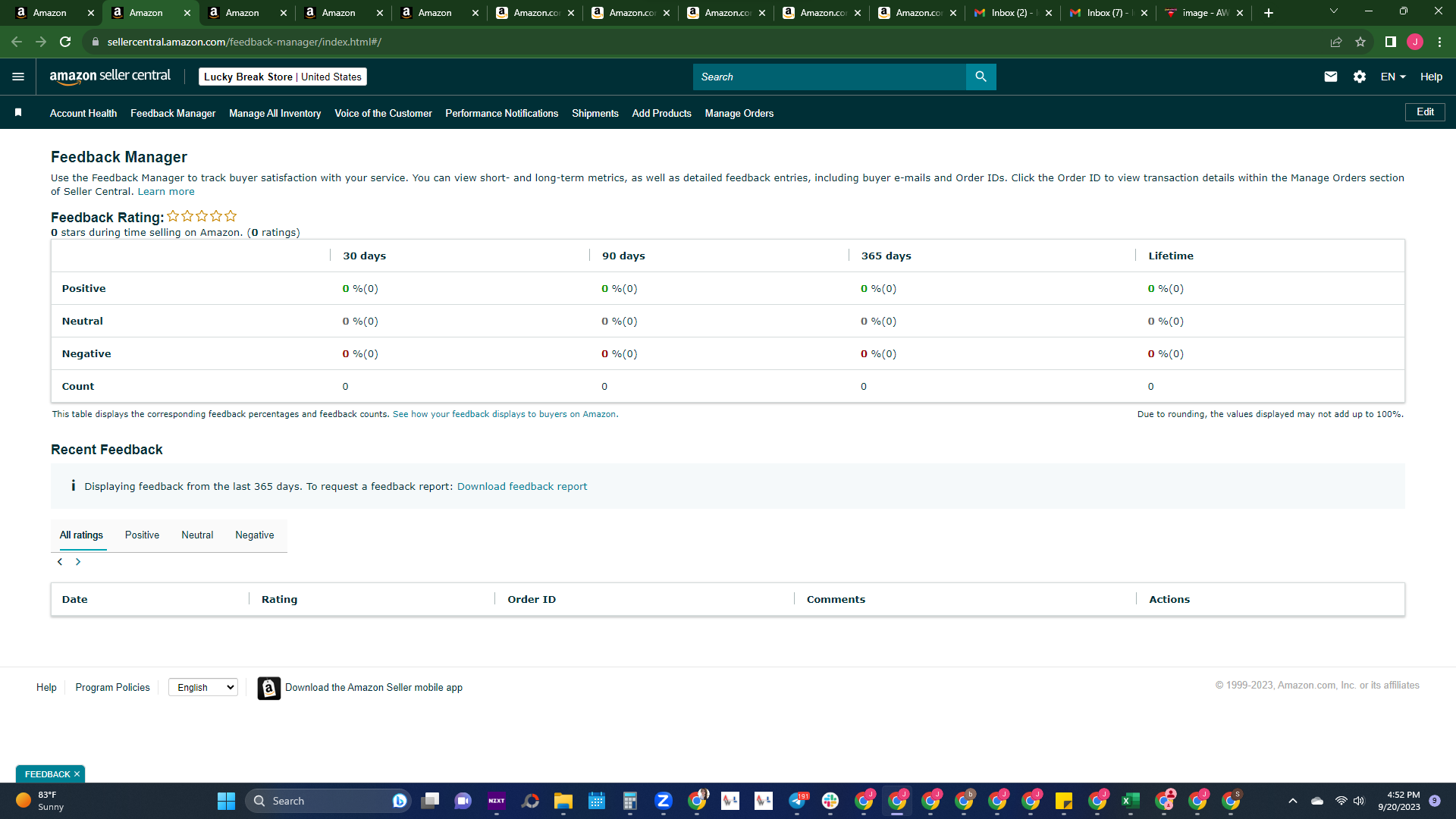Screen dimensions: 1456x819
Task: Open the clock and date in taskbar
Action: click(1398, 801)
